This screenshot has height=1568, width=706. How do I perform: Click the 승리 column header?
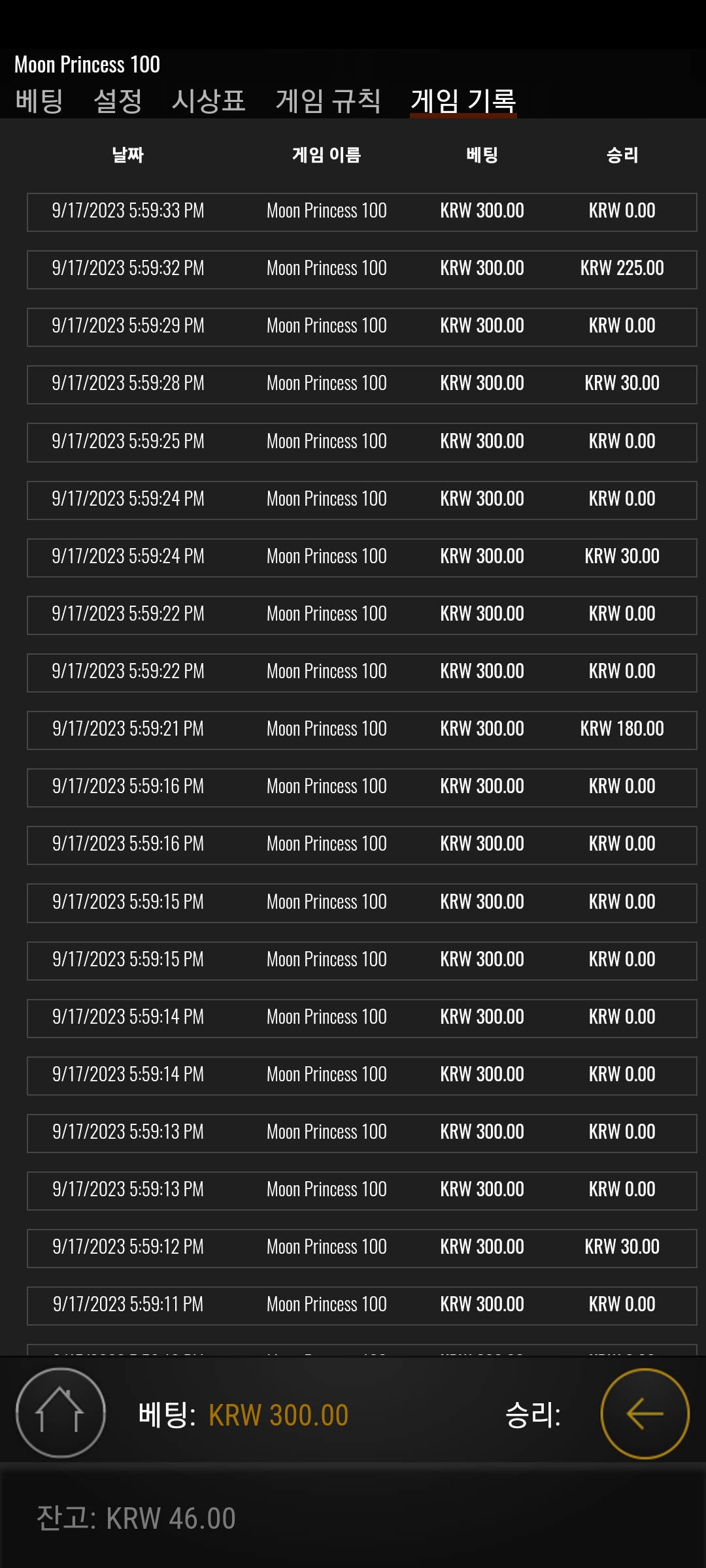[622, 155]
